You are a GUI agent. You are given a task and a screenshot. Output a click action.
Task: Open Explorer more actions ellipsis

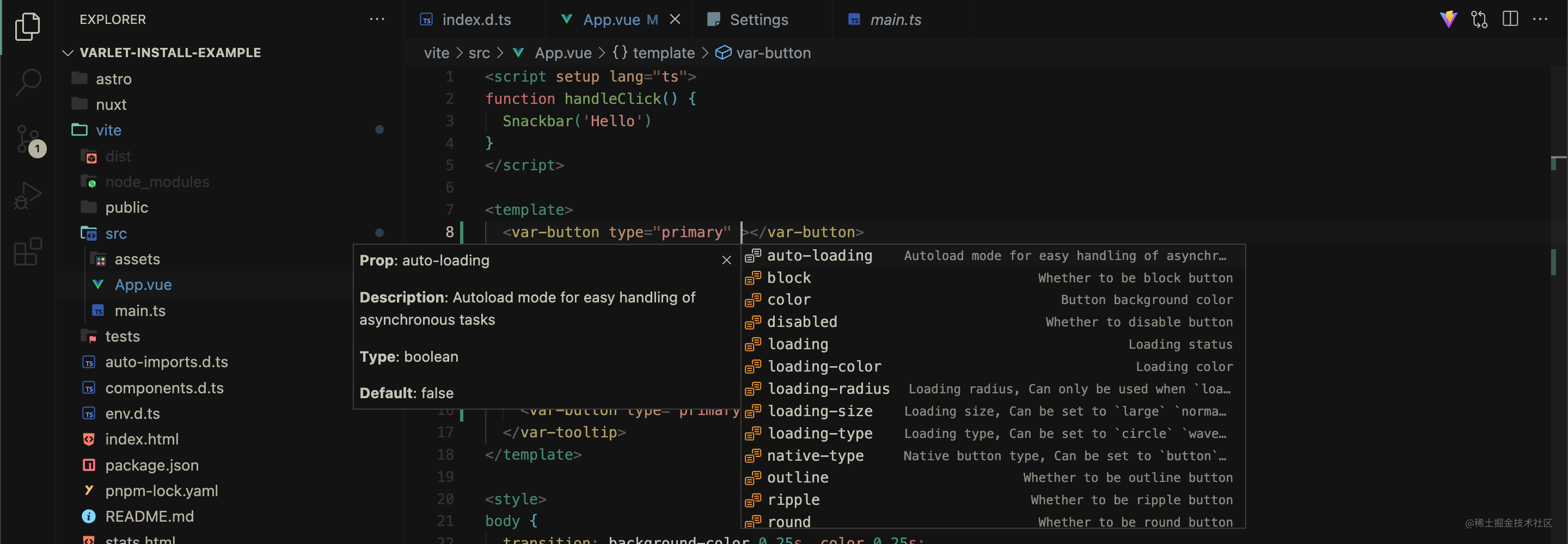click(377, 20)
